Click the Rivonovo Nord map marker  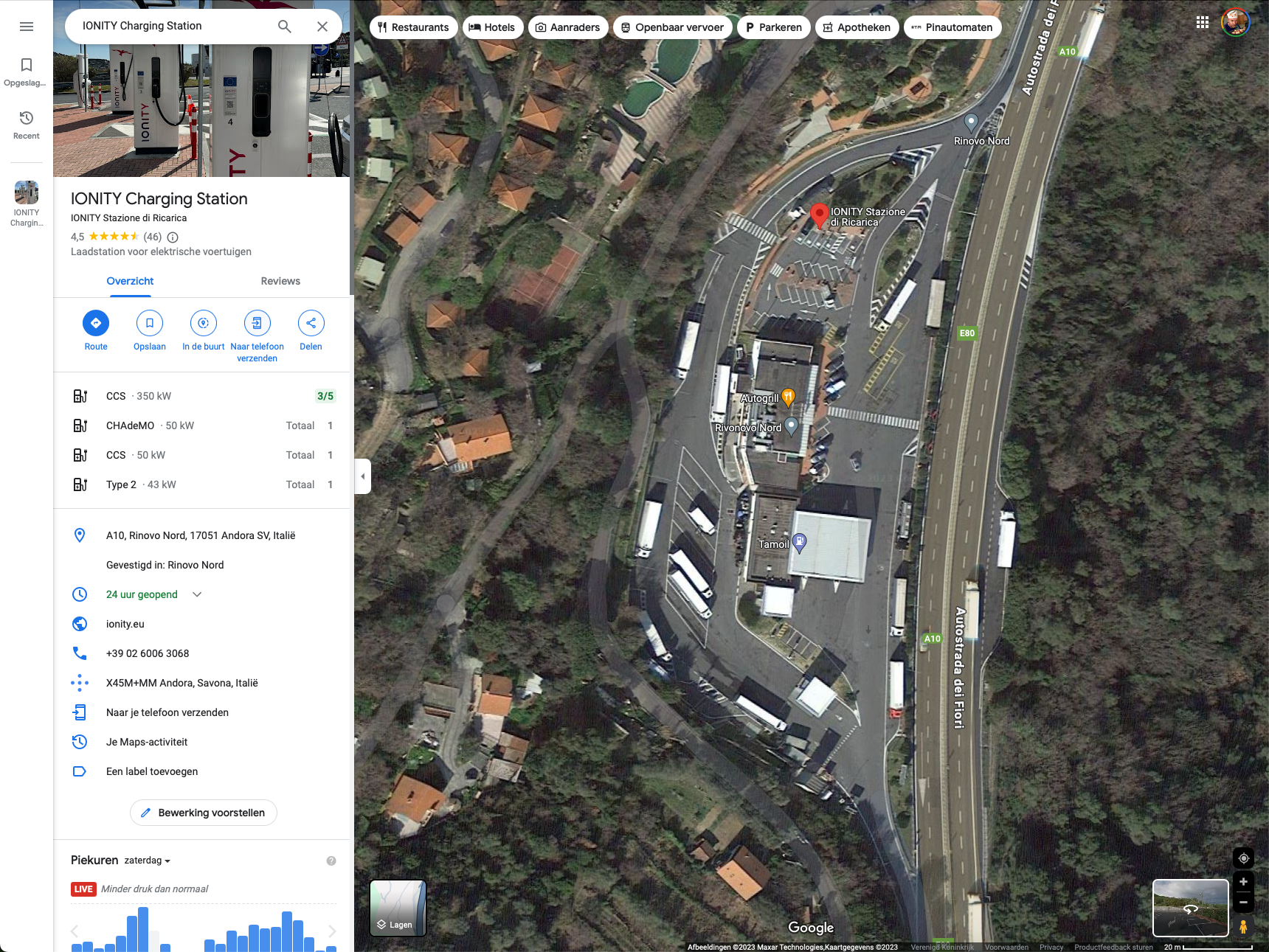(791, 426)
